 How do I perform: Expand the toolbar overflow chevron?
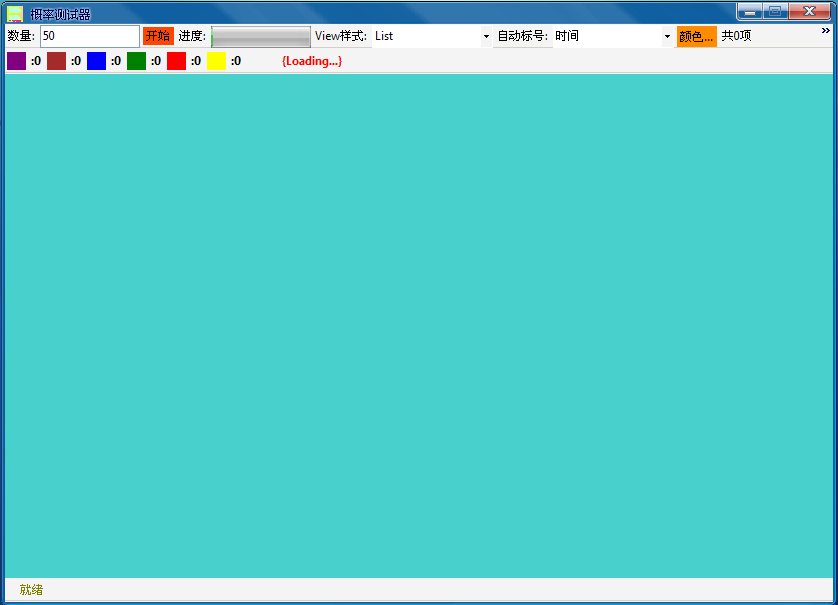coord(826,31)
